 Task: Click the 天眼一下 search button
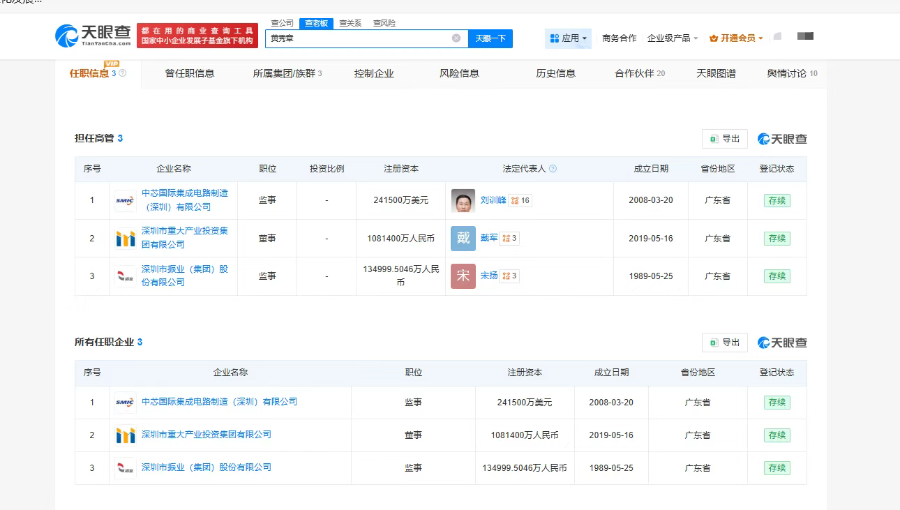pos(490,38)
